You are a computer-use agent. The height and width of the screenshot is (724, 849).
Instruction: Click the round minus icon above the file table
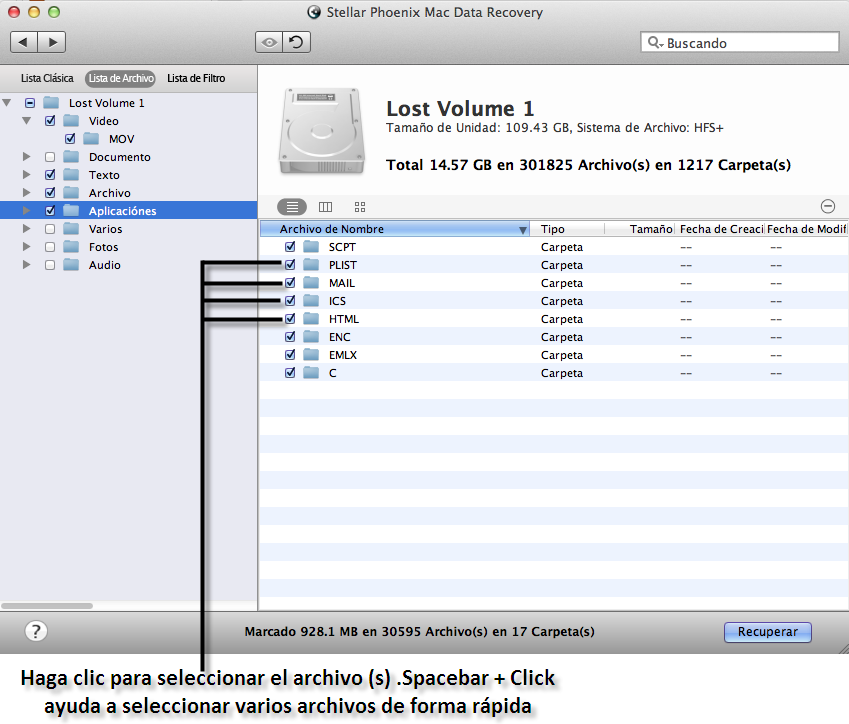[x=827, y=206]
